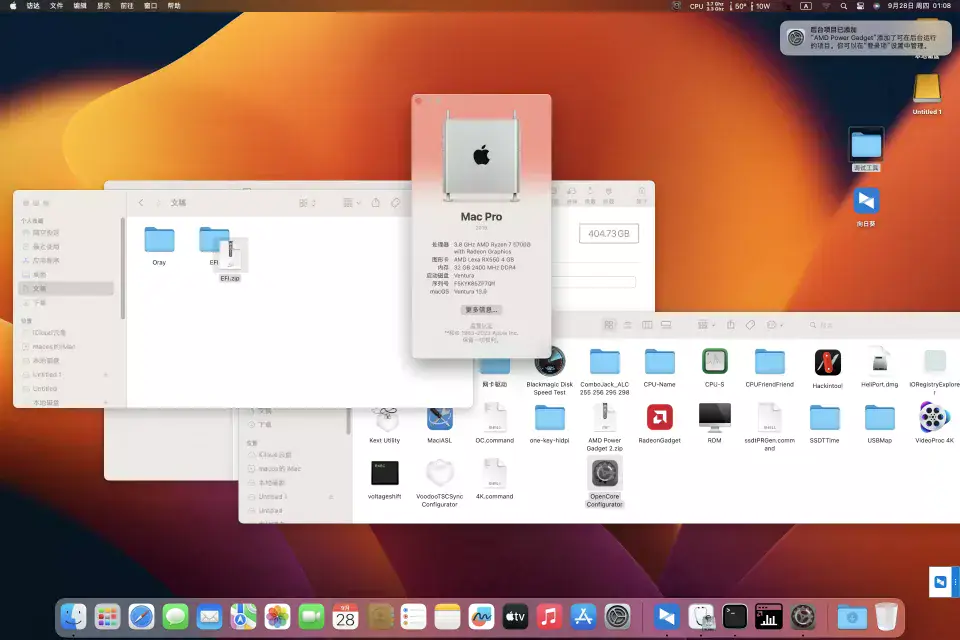Select the RDM display utility

tap(714, 418)
